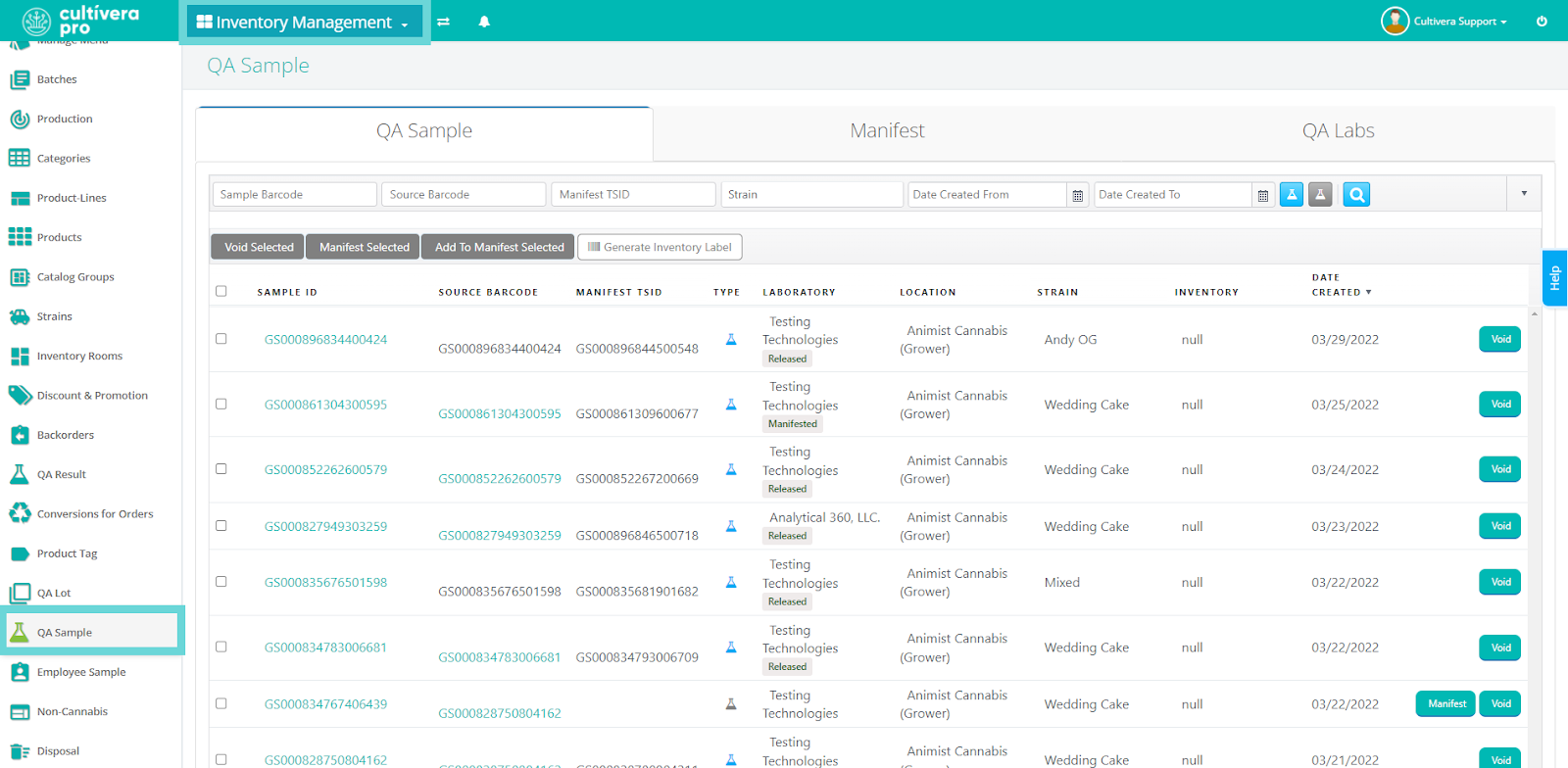
Task: Open Disposal sidebar icon
Action: pos(20,751)
